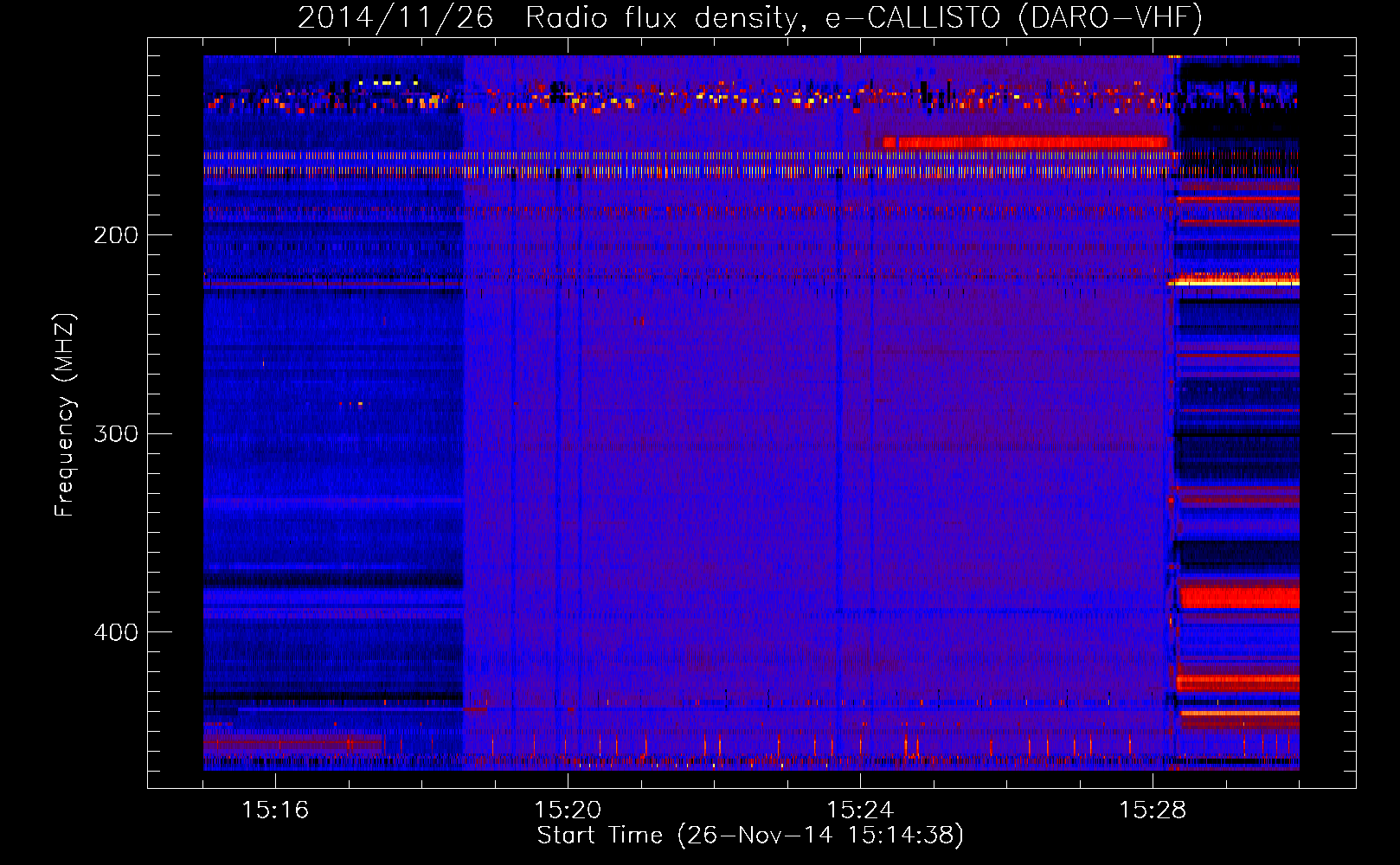Click the '15:16' time axis label
This screenshot has width=1400, height=865.
tap(275, 810)
